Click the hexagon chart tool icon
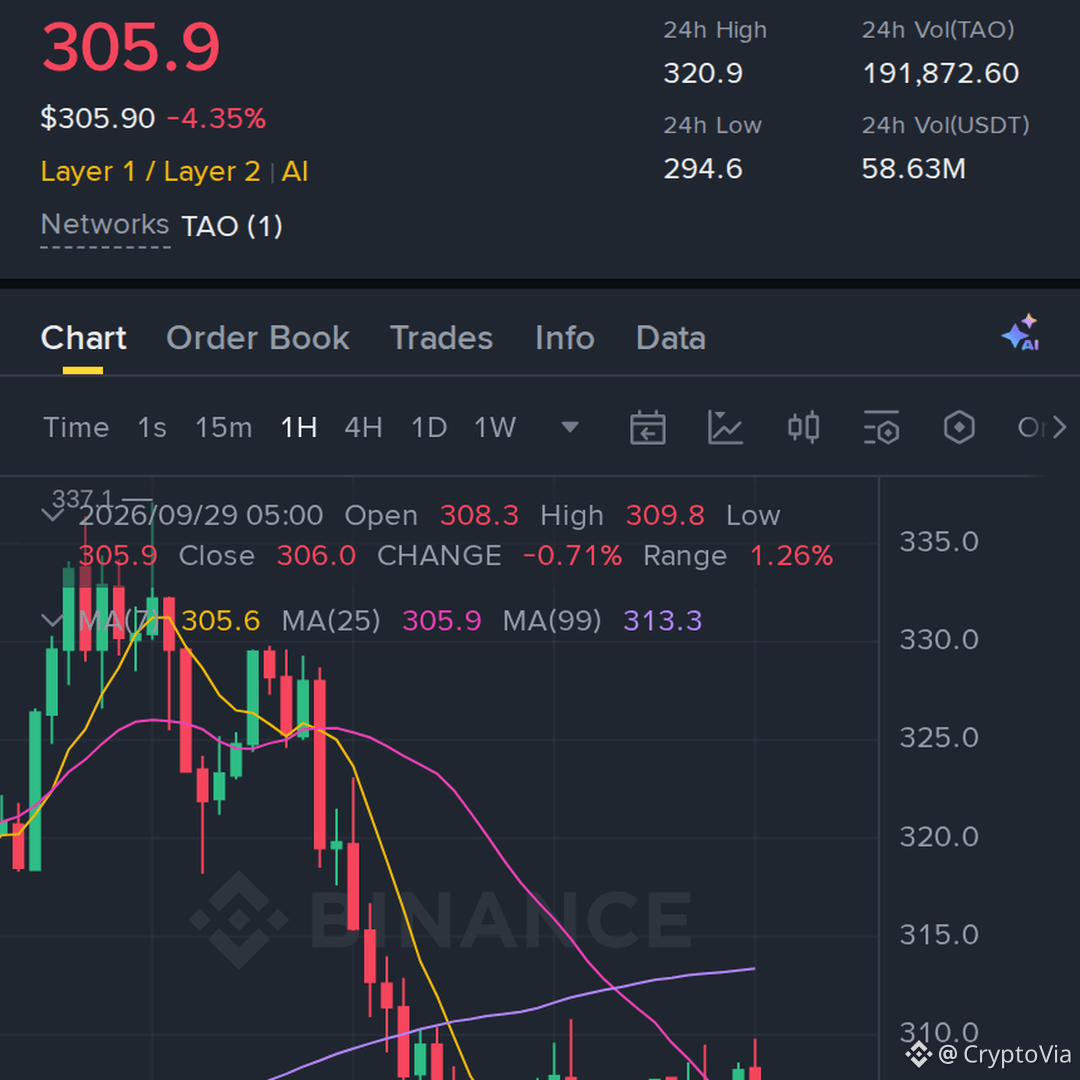 point(959,427)
